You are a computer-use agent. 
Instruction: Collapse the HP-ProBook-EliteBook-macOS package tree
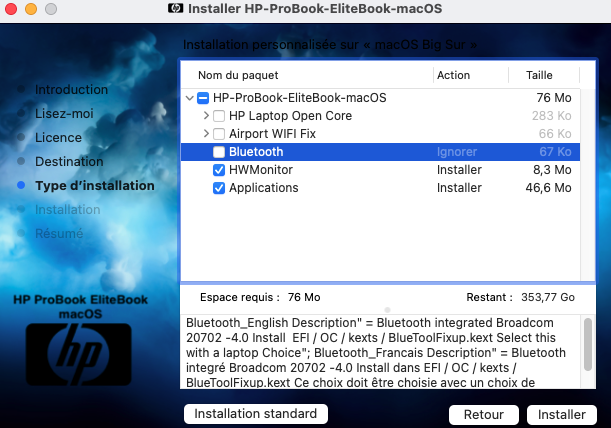190,98
